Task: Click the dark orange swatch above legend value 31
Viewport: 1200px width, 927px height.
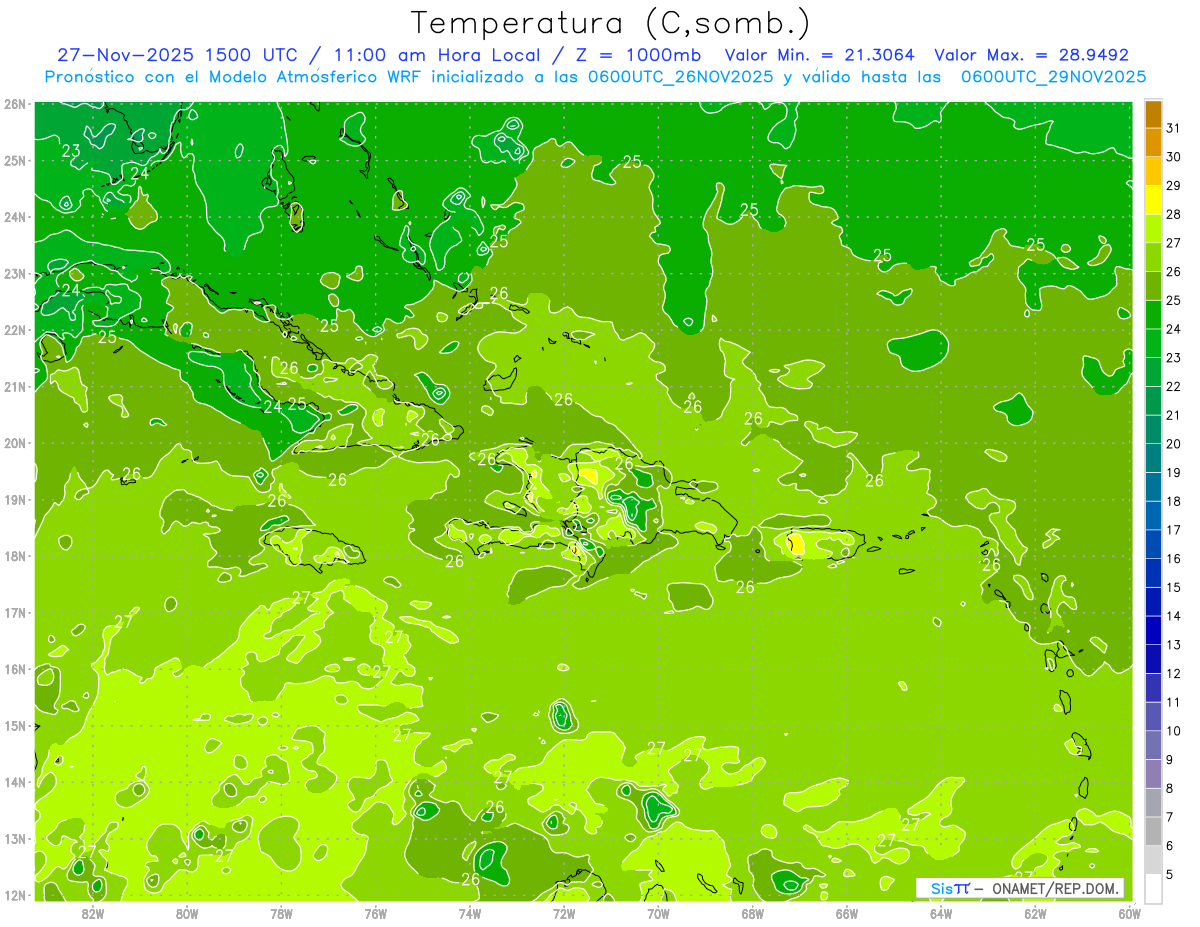Action: tap(1154, 114)
